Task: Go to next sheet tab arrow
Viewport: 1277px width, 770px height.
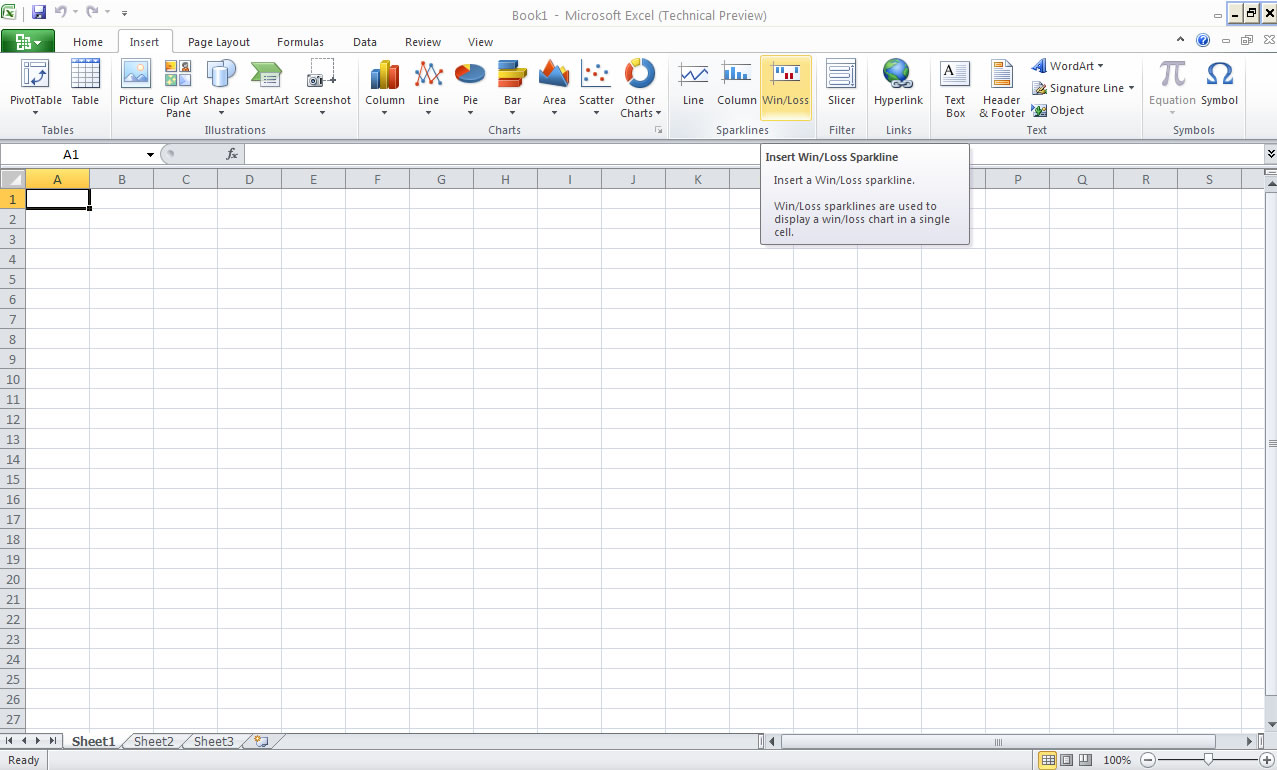Action: pos(38,741)
